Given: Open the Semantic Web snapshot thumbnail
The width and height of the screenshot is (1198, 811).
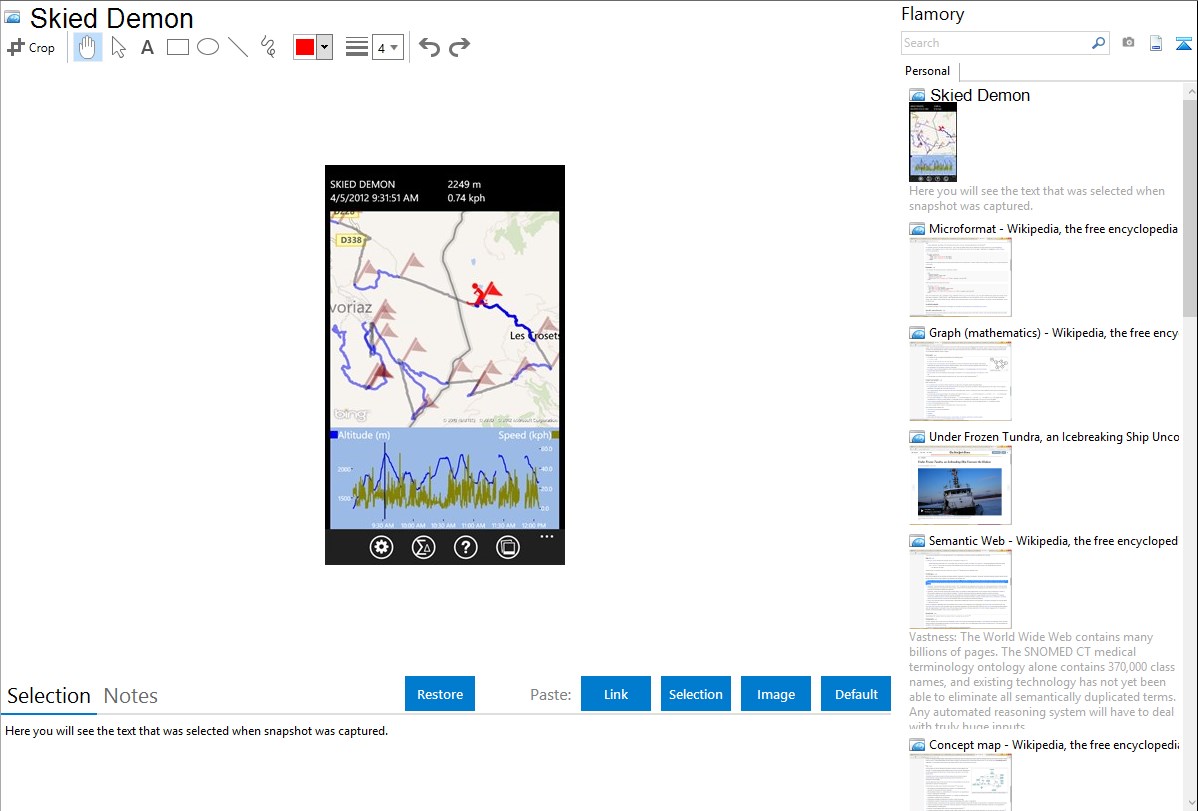Looking at the screenshot, I should pos(960,589).
